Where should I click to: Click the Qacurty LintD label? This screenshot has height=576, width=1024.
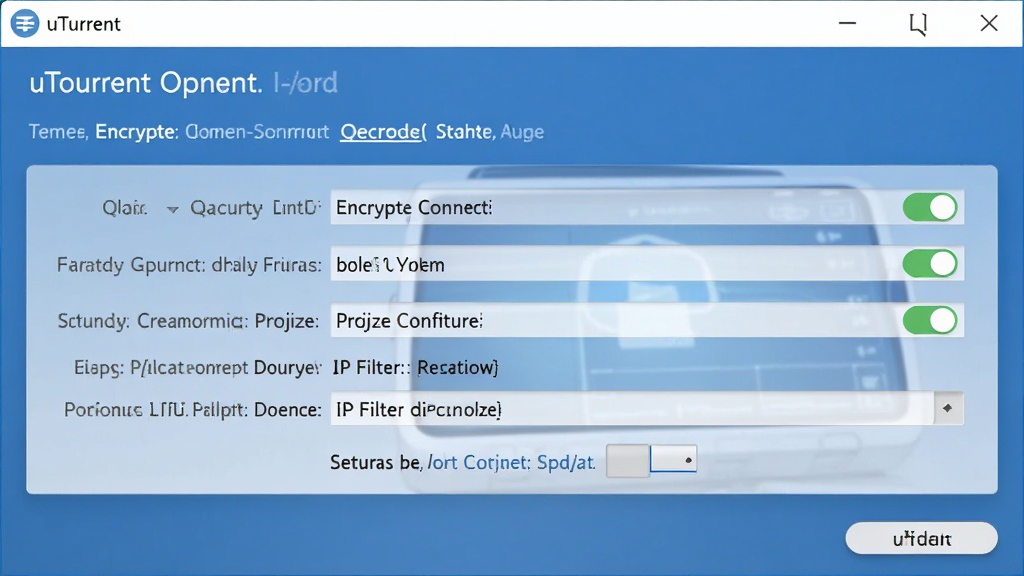tap(255, 208)
